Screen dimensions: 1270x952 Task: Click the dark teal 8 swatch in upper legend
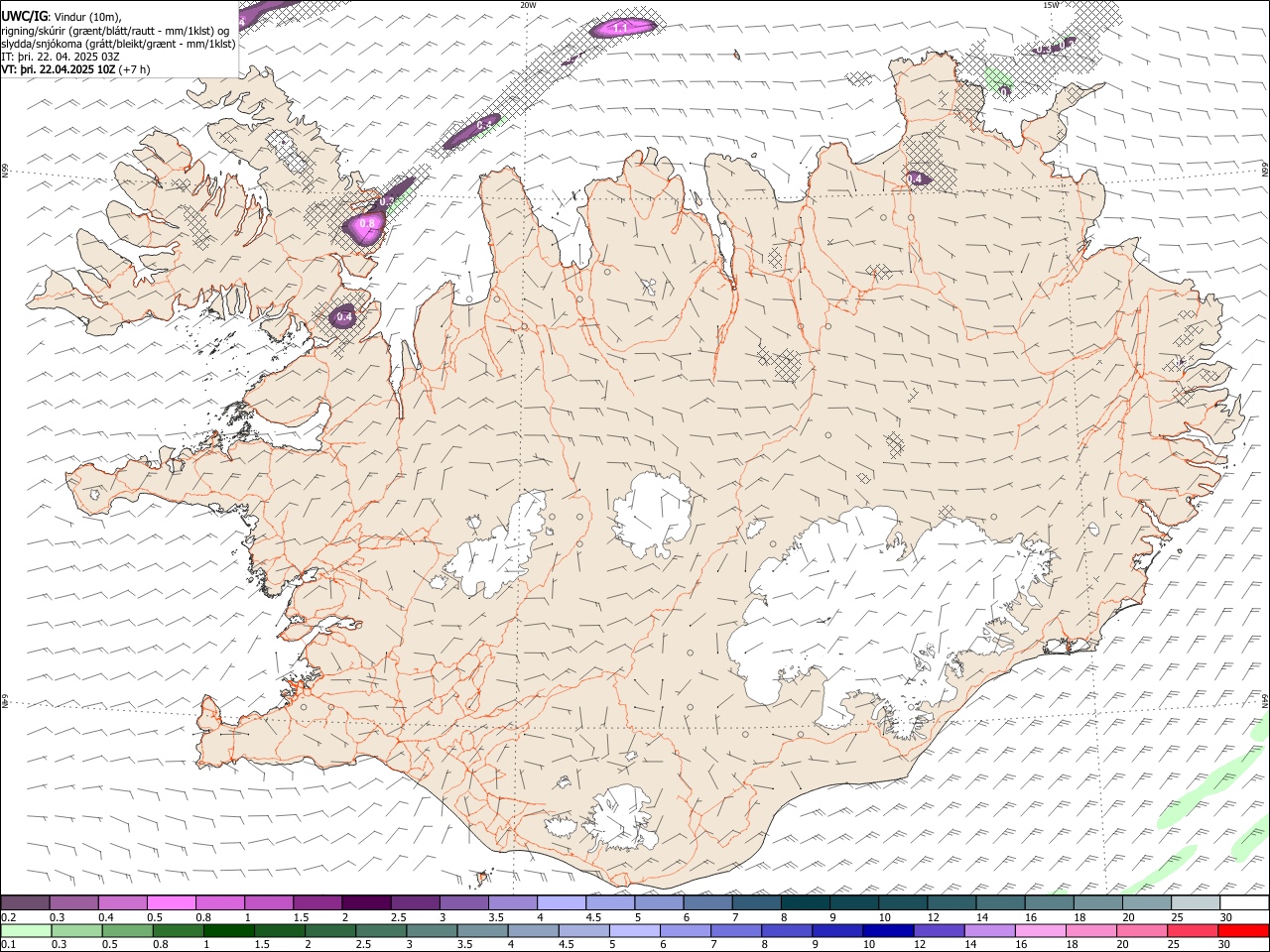point(806,902)
